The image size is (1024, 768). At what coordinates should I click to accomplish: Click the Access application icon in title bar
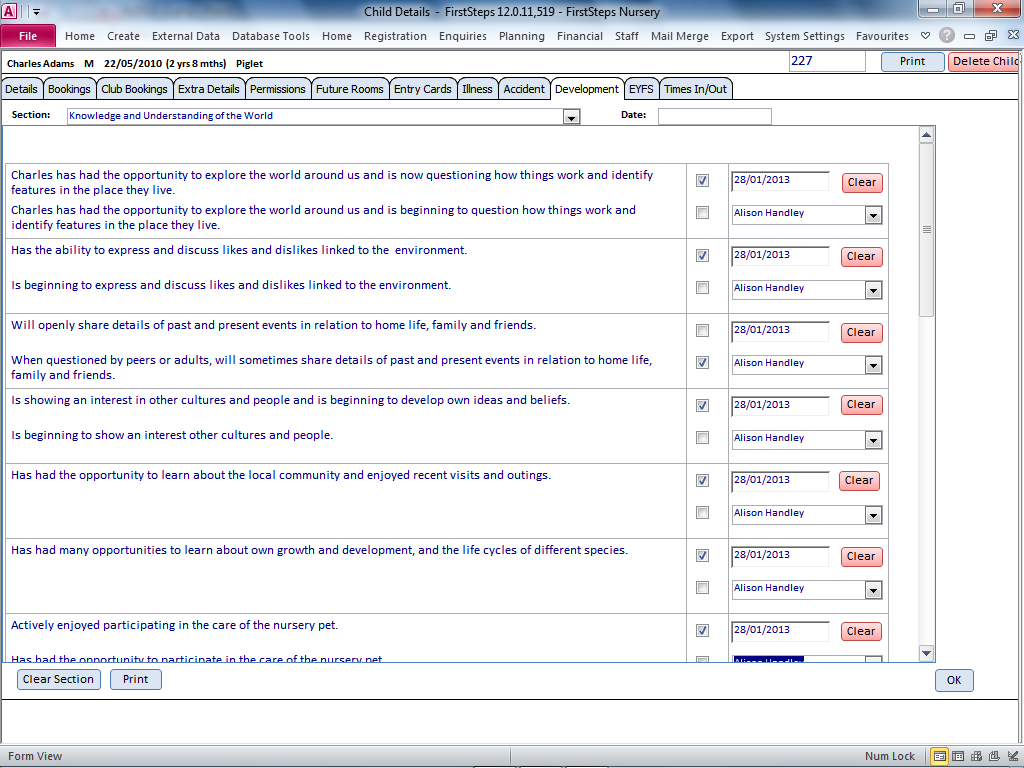click(9, 11)
